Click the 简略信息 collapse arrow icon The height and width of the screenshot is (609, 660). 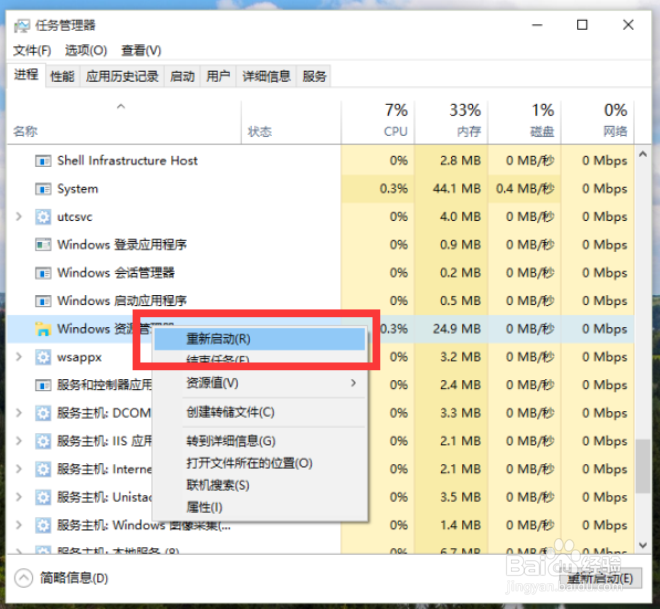tap(24, 578)
